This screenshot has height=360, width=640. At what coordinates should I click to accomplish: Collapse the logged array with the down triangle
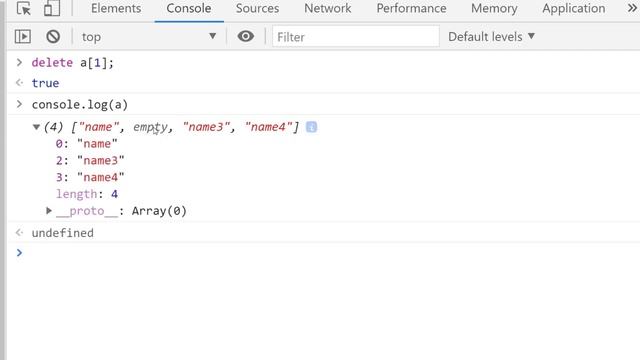click(36, 127)
